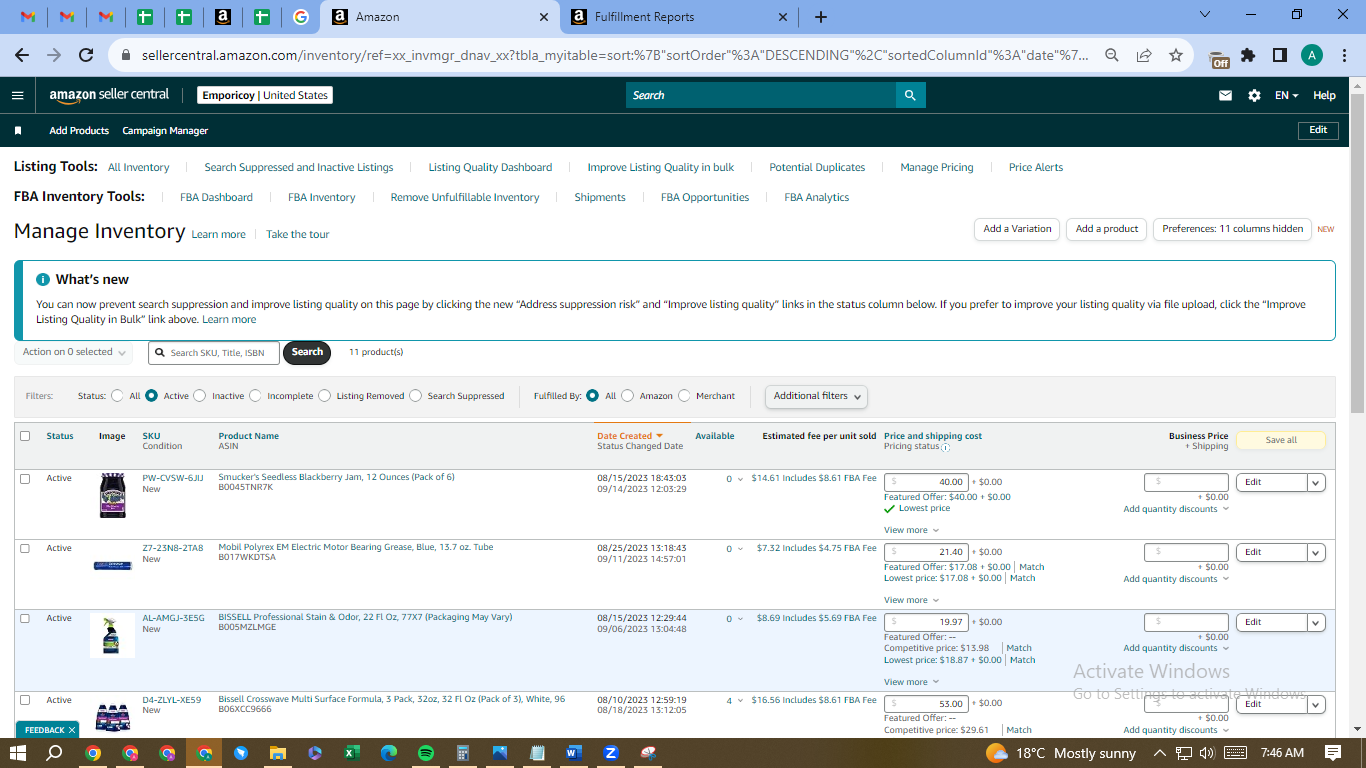Open the browser zoom magnifier icon
Viewport: 1366px width, 768px height.
point(1112,55)
